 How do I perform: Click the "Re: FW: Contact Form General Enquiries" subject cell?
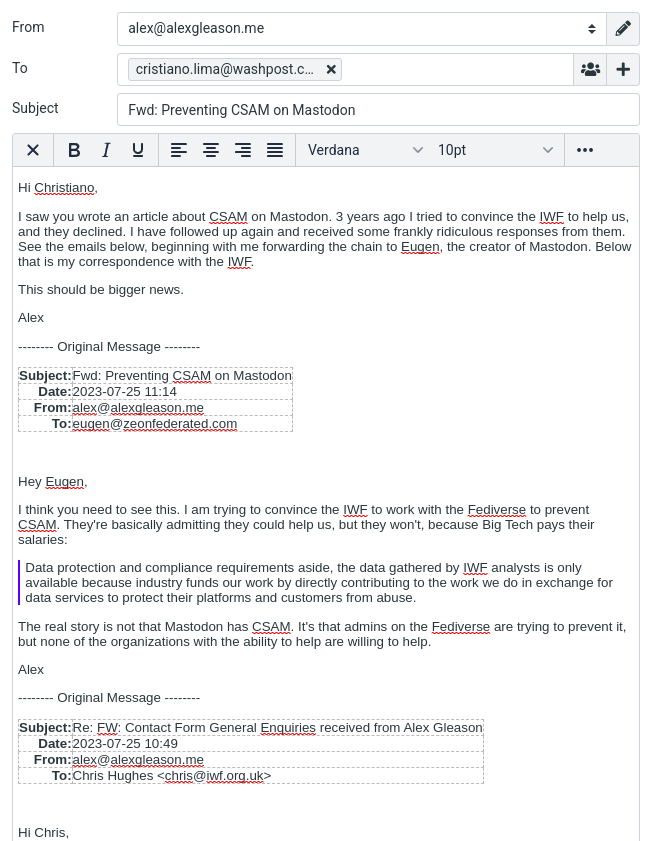[278, 728]
